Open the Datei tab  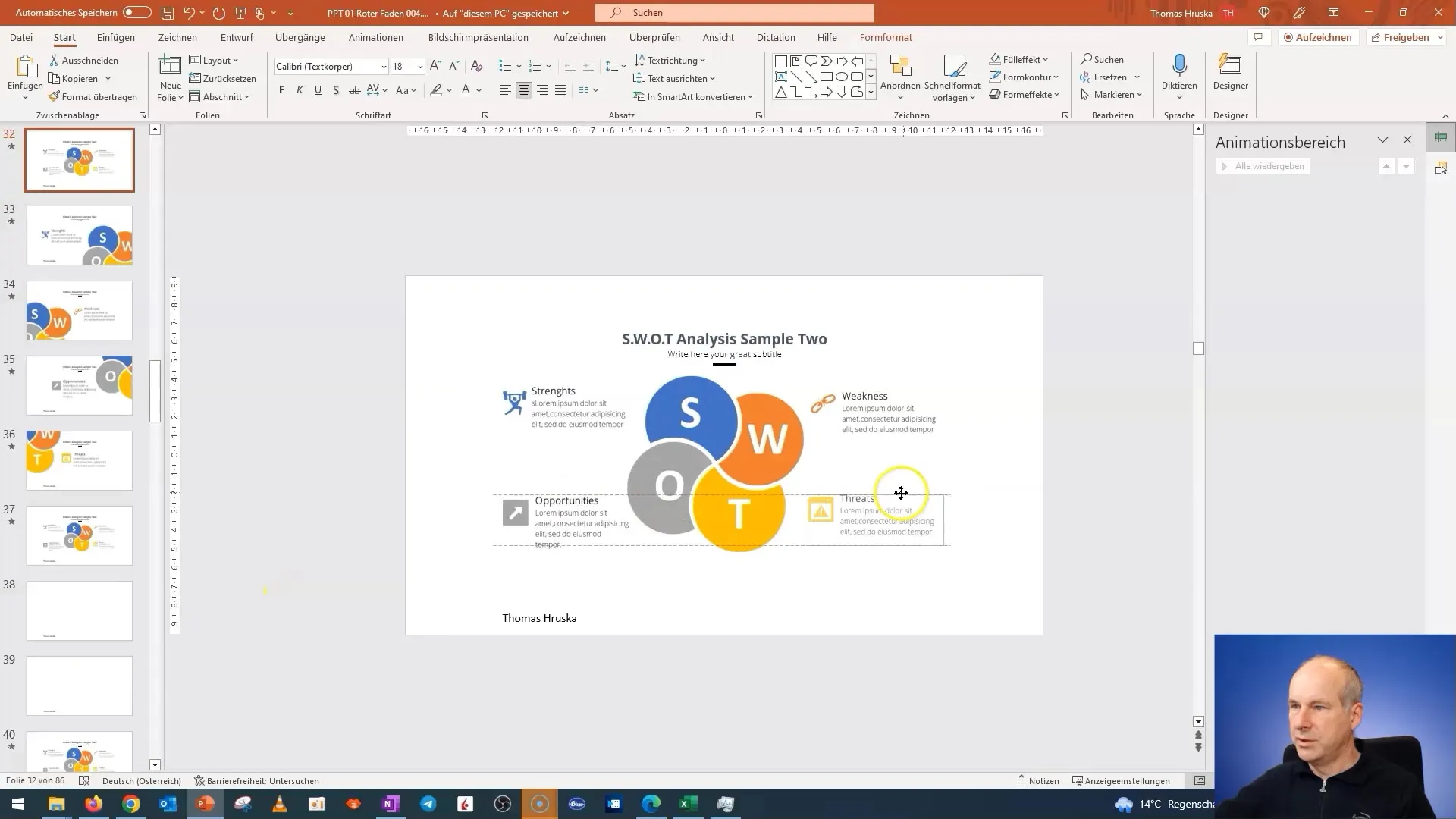pyautogui.click(x=21, y=37)
